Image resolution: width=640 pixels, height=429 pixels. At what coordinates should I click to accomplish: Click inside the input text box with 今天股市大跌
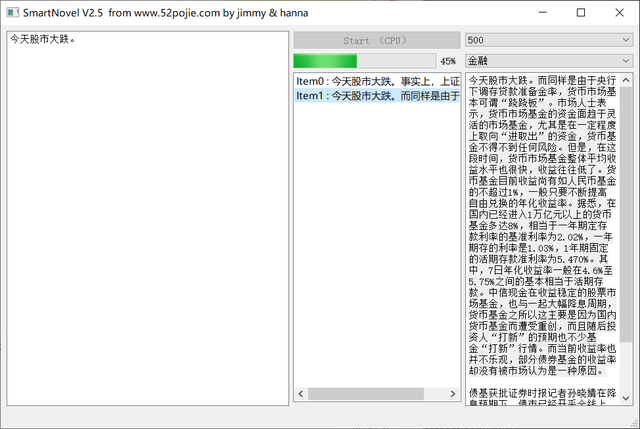tap(148, 218)
